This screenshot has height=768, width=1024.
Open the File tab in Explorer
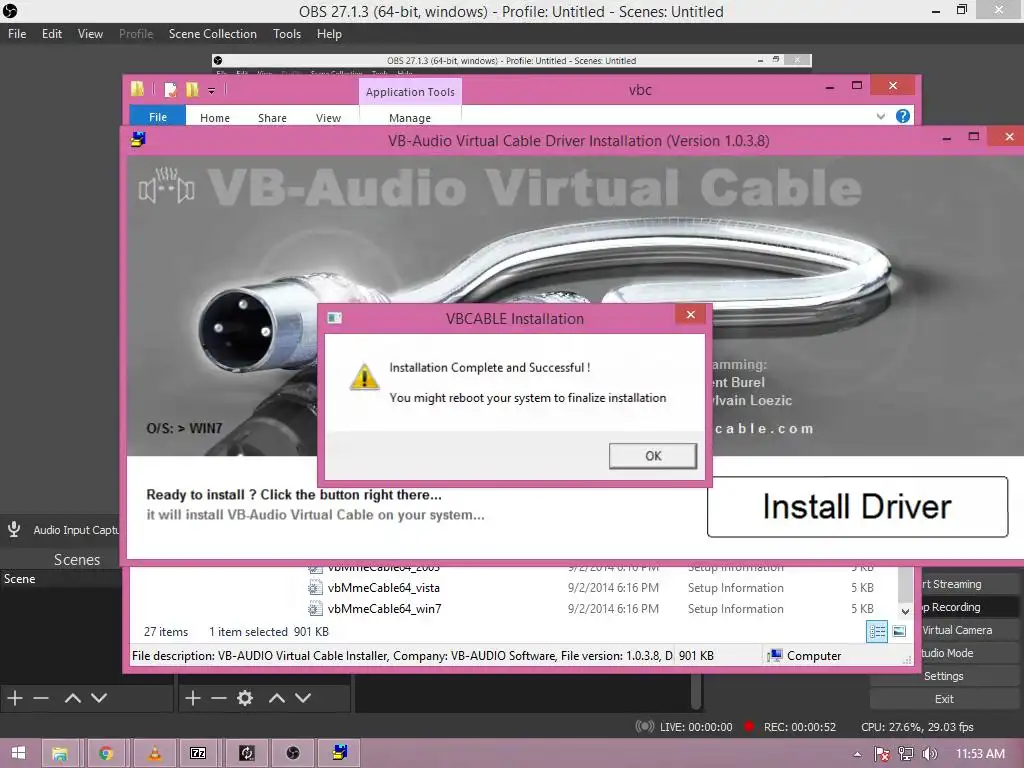pyautogui.click(x=157, y=117)
